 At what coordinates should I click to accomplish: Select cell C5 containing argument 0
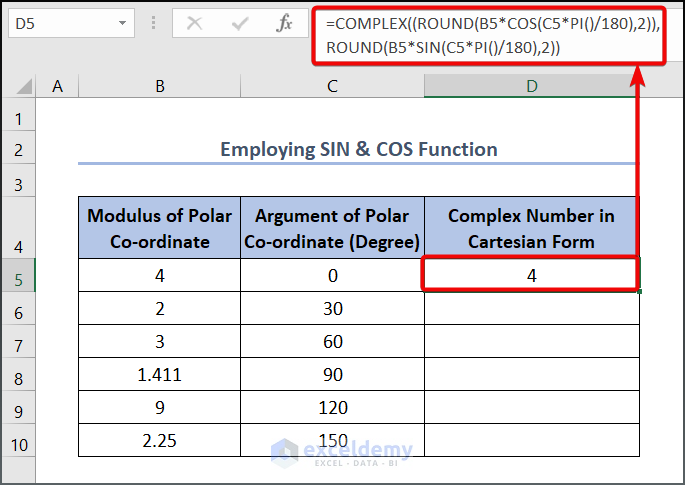point(332,275)
